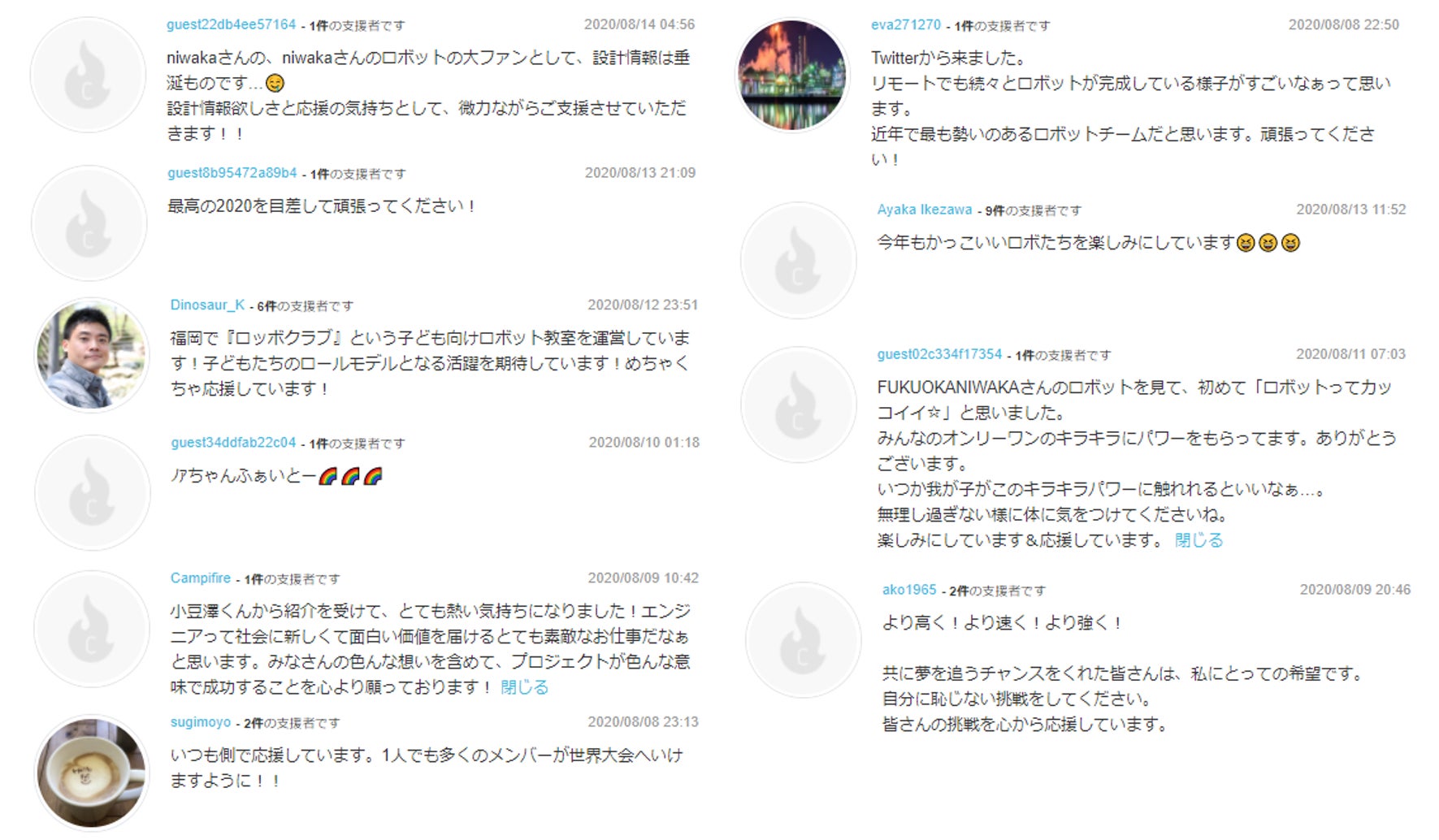Screen dimensions: 1439x840
Task: Click the flame avatar beside guest34ddfab22c04
Action: 92,492
